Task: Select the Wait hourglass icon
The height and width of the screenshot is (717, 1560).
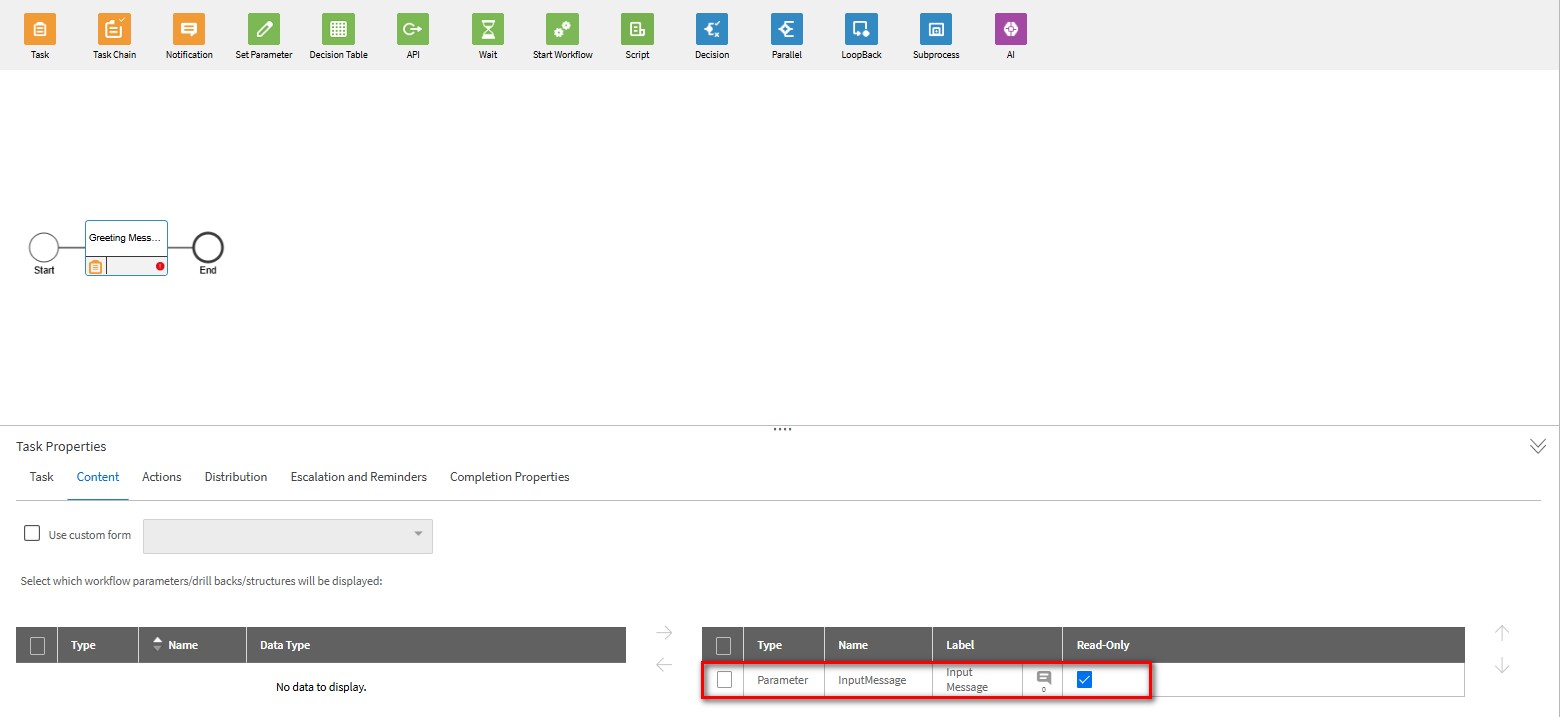Action: [488, 29]
